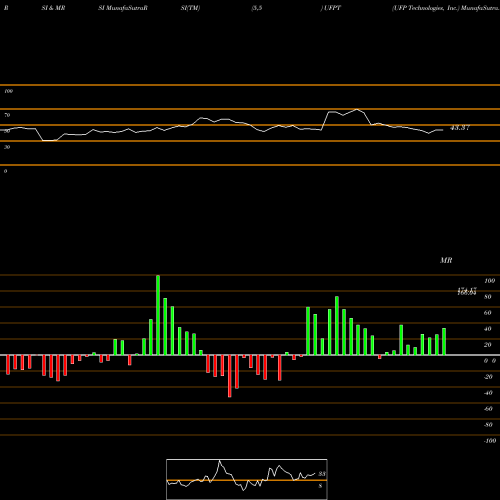Image resolution: width=500 pixels, height=500 pixels.
Task: Click the -80 label on MR axis
Action: tap(488, 425)
